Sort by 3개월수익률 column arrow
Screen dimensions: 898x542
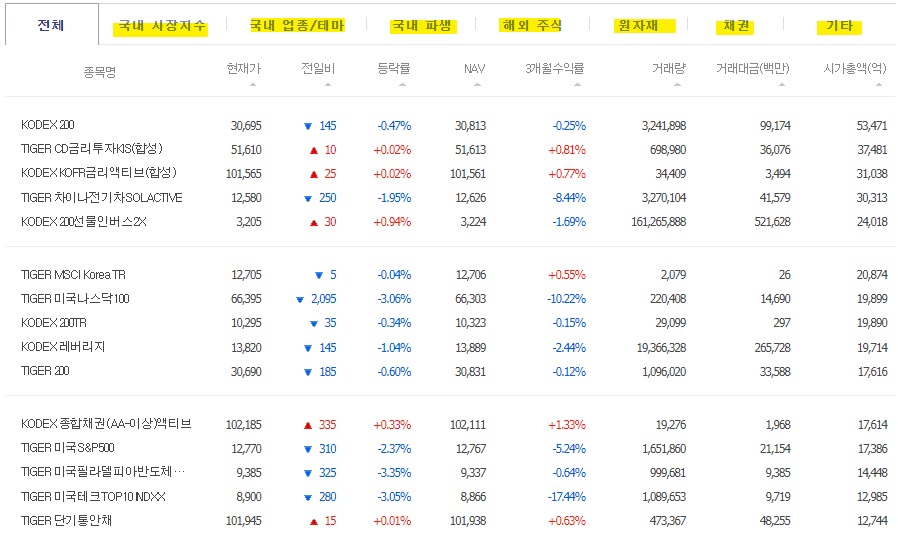tap(577, 84)
